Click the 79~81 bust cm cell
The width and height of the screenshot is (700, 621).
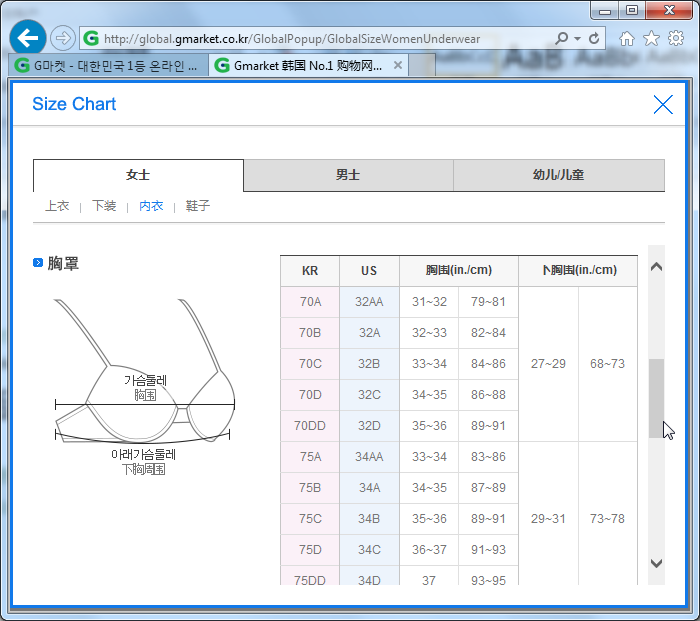click(488, 302)
